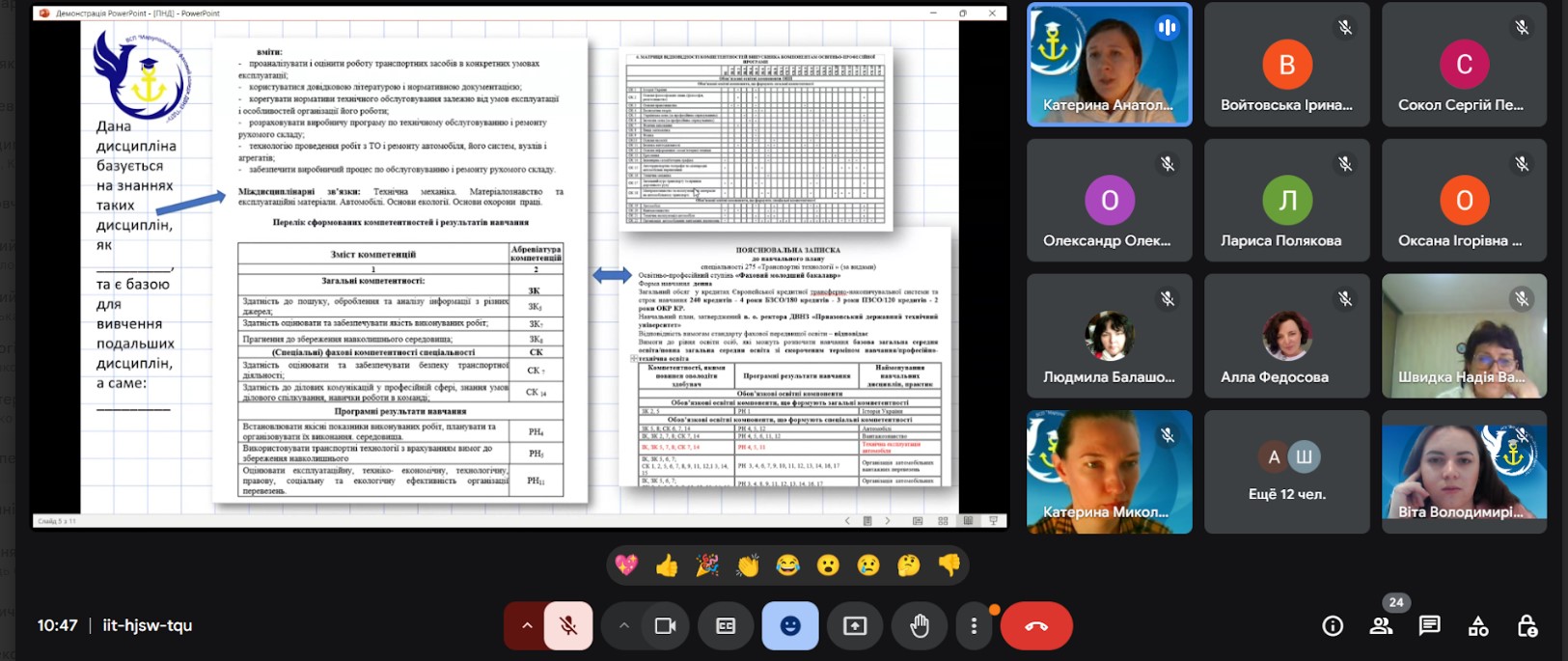
Task: Open the Activities shapes icon
Action: (1477, 626)
